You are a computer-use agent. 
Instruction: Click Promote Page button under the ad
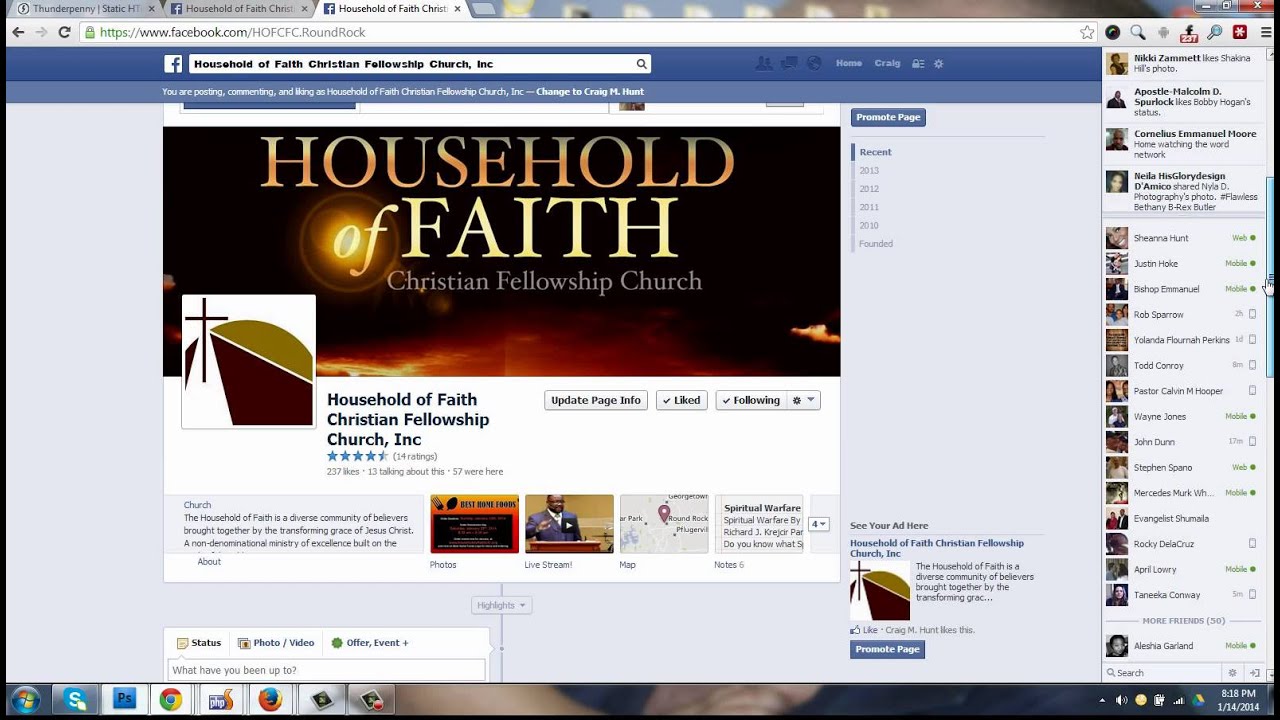point(887,649)
